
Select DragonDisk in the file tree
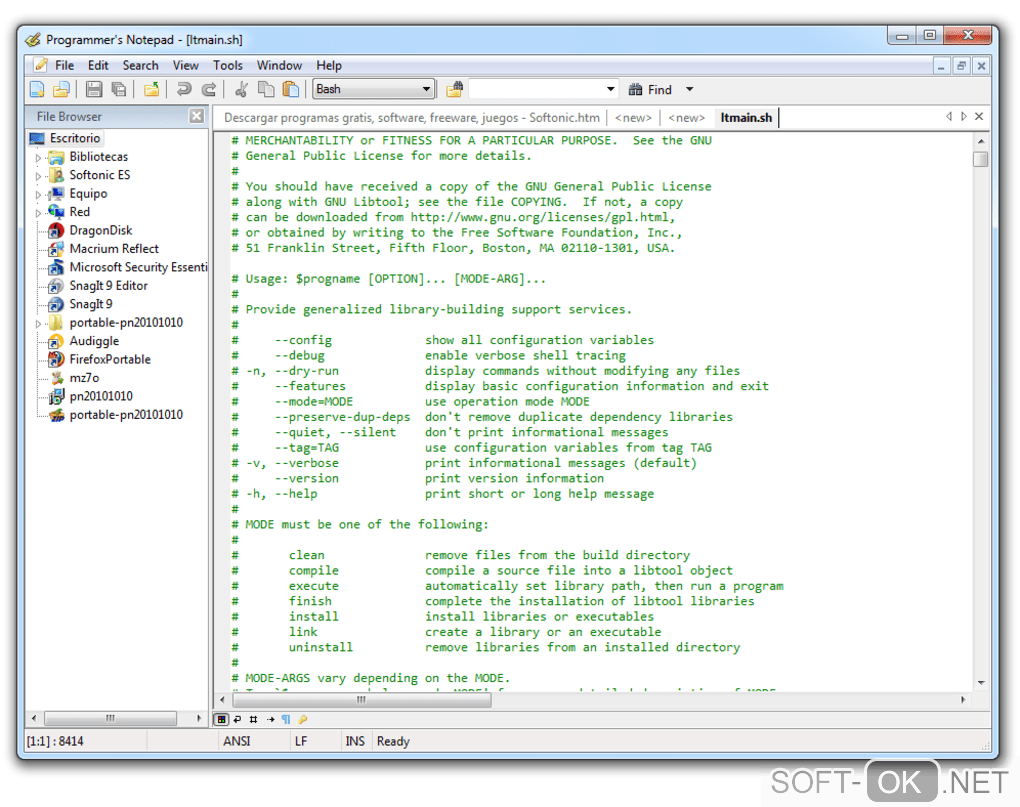tap(100, 230)
